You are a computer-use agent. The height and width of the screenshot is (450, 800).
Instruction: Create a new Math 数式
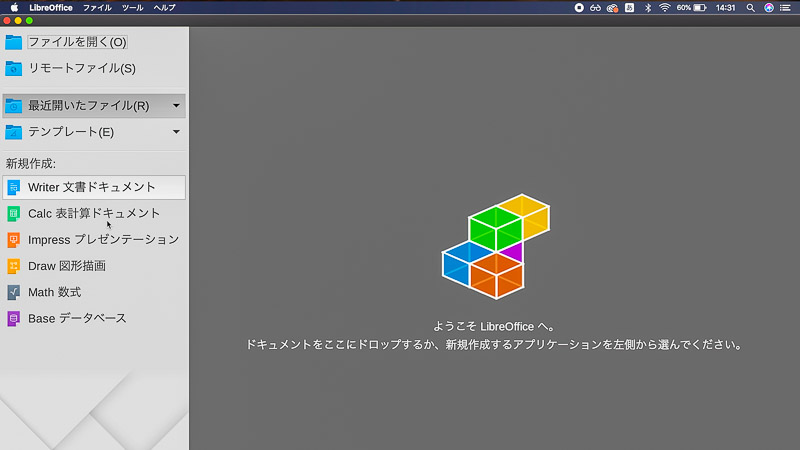click(94, 292)
